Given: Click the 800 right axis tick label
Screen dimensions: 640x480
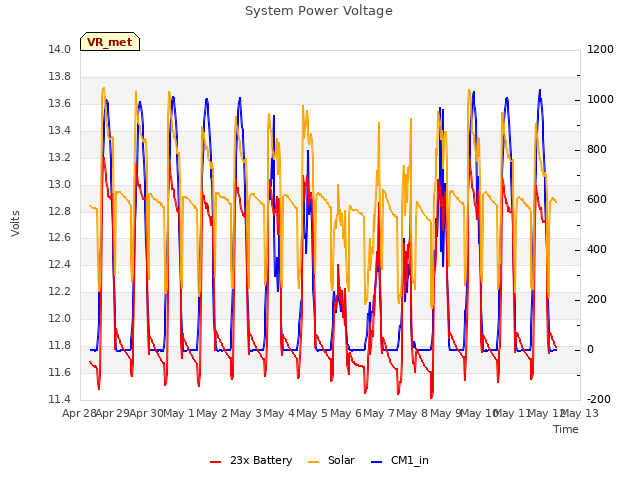Looking at the screenshot, I should tap(597, 150).
